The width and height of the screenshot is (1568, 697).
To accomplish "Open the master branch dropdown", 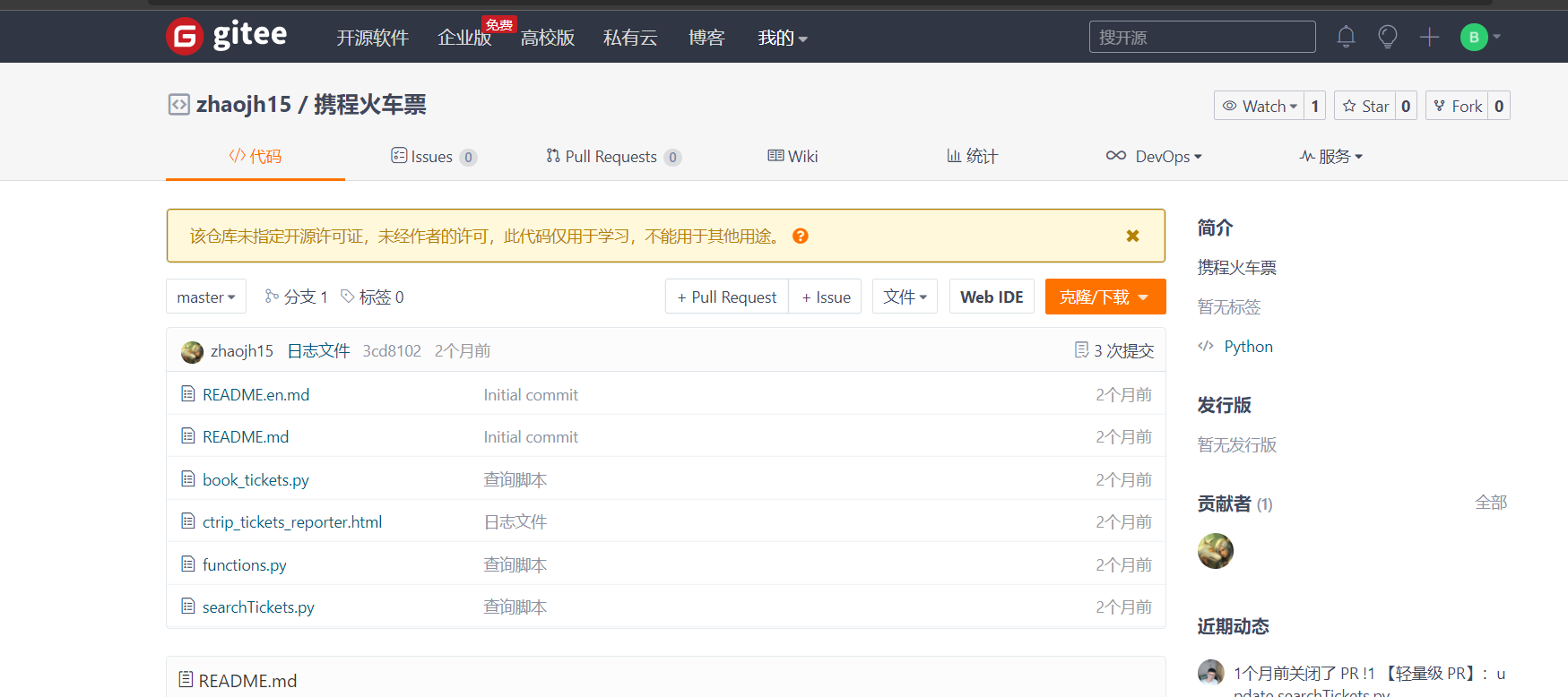I will pos(206,297).
